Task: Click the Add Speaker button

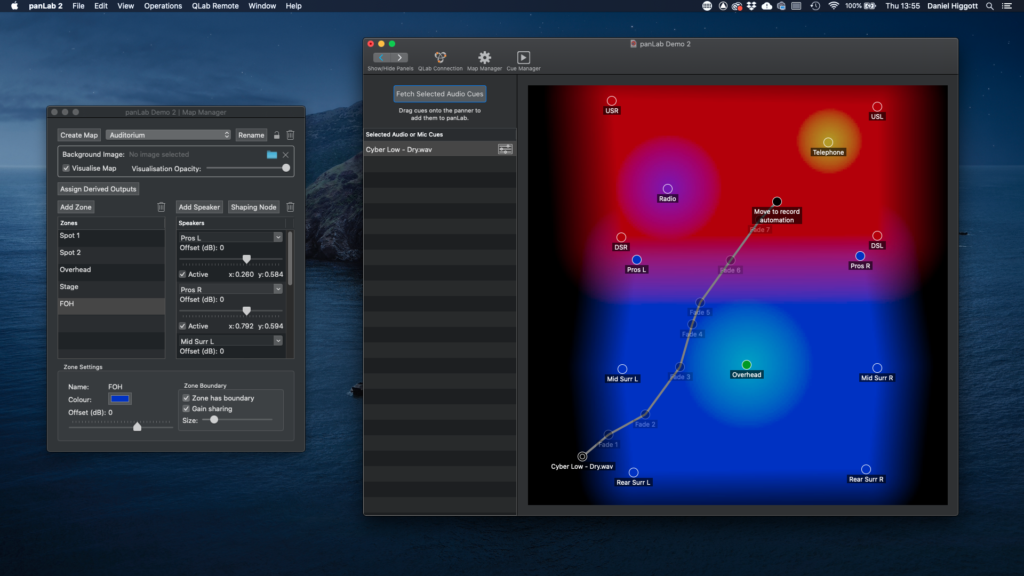Action: coord(199,207)
